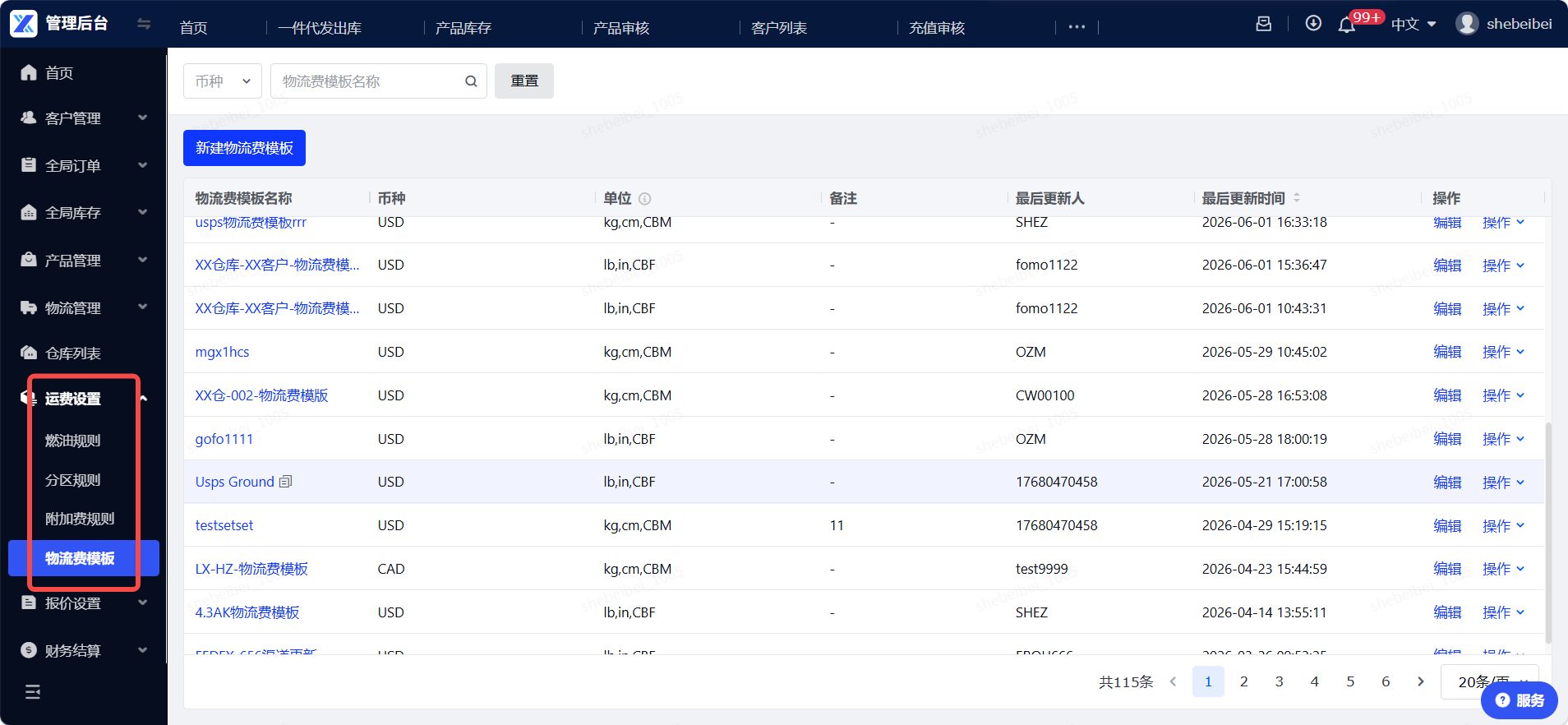Select 附加费规则 submenu item

(80, 519)
